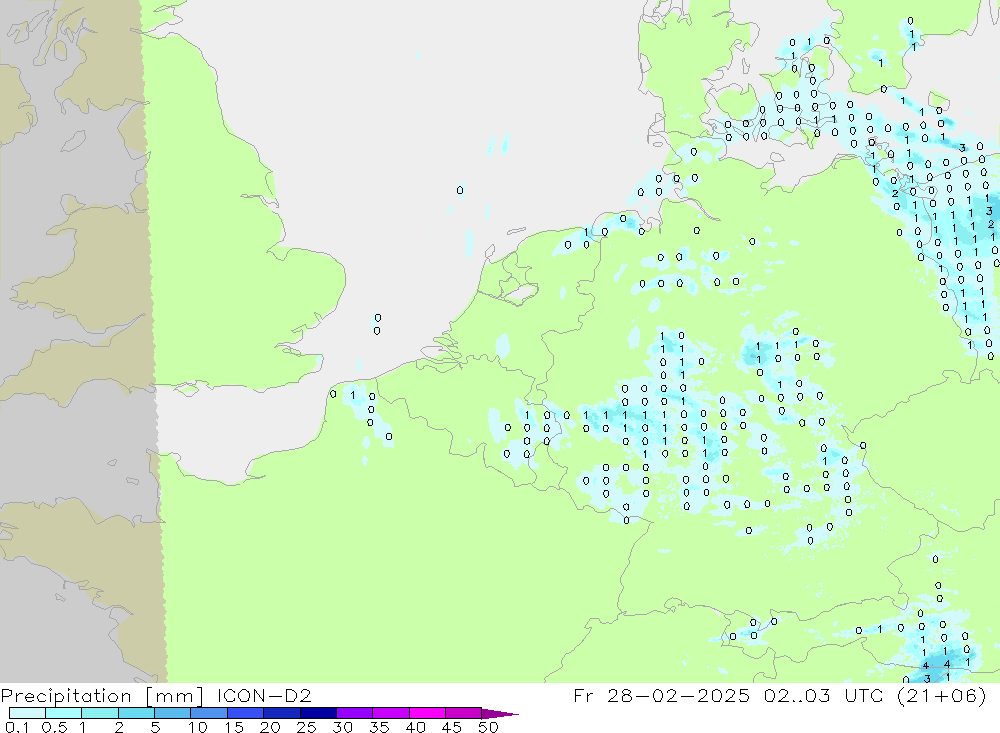Screen dimensions: 1000x733
Task: Click the '45' legend scale label
Action: click(x=452, y=727)
